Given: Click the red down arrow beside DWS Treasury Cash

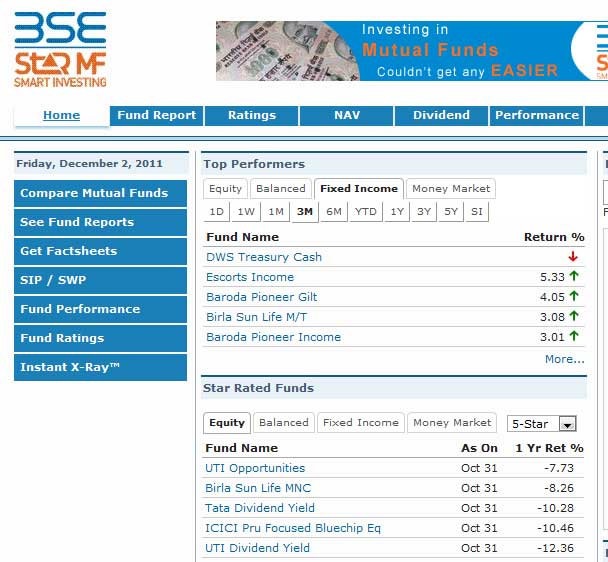Looking at the screenshot, I should [573, 256].
